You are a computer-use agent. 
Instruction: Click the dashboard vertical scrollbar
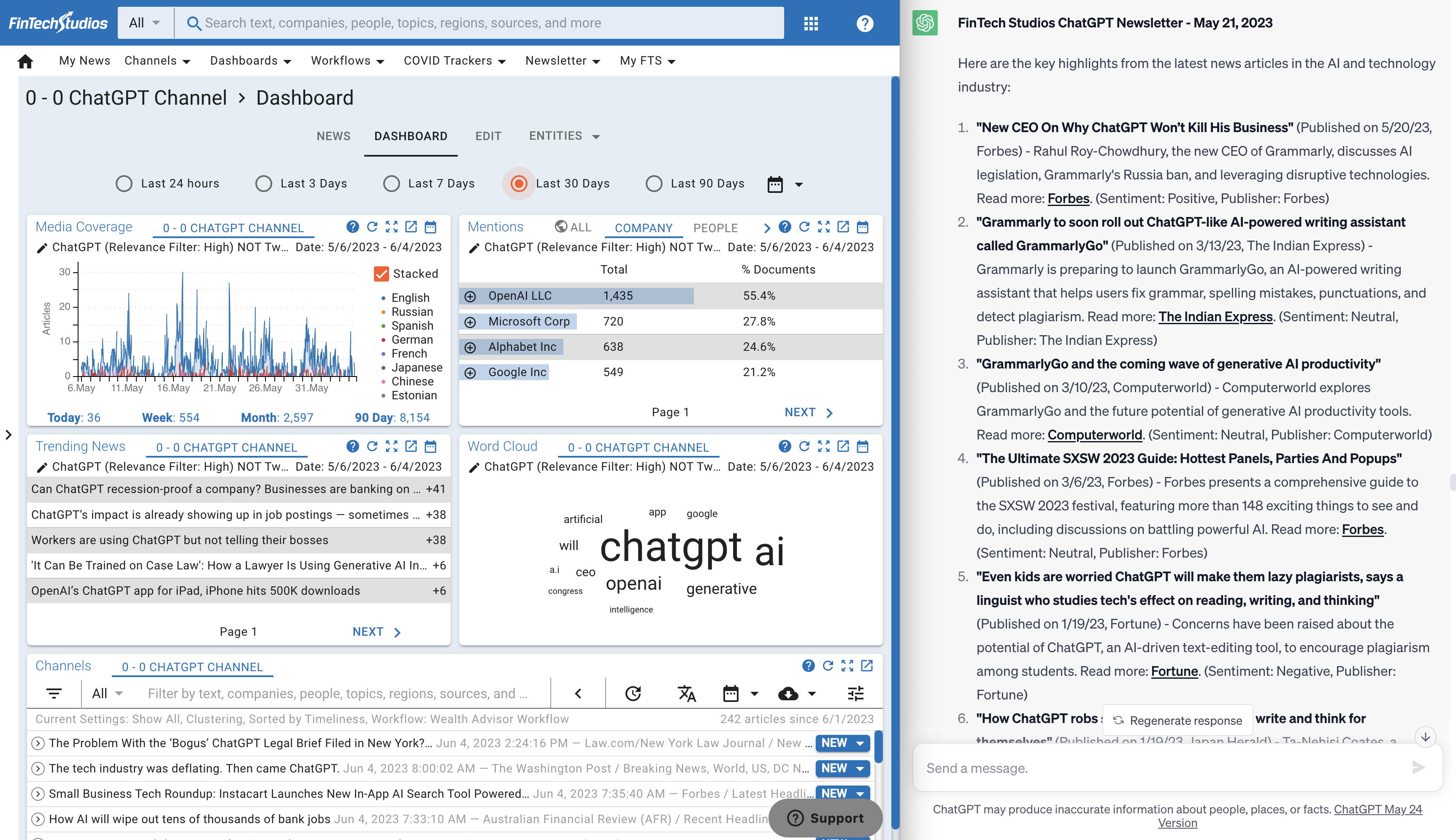click(895, 453)
